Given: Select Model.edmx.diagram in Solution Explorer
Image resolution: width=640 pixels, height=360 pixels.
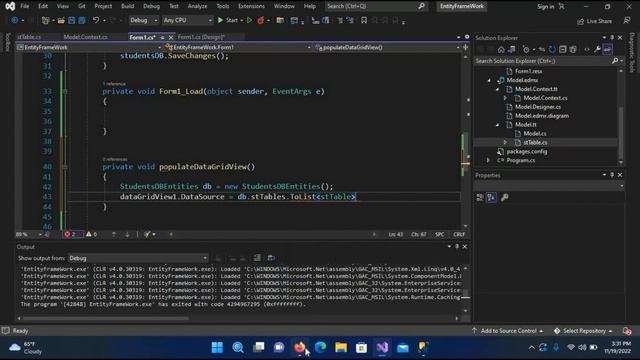Looking at the screenshot, I should tap(542, 116).
